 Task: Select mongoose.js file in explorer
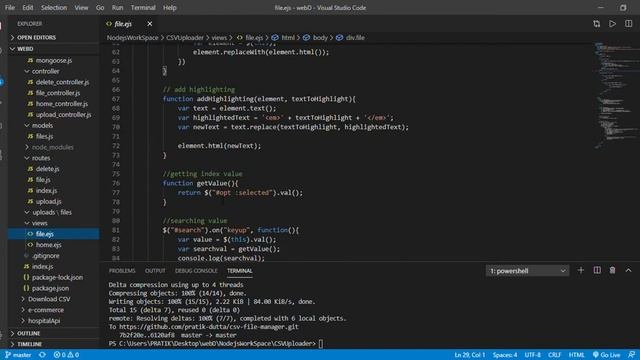tap(54, 60)
